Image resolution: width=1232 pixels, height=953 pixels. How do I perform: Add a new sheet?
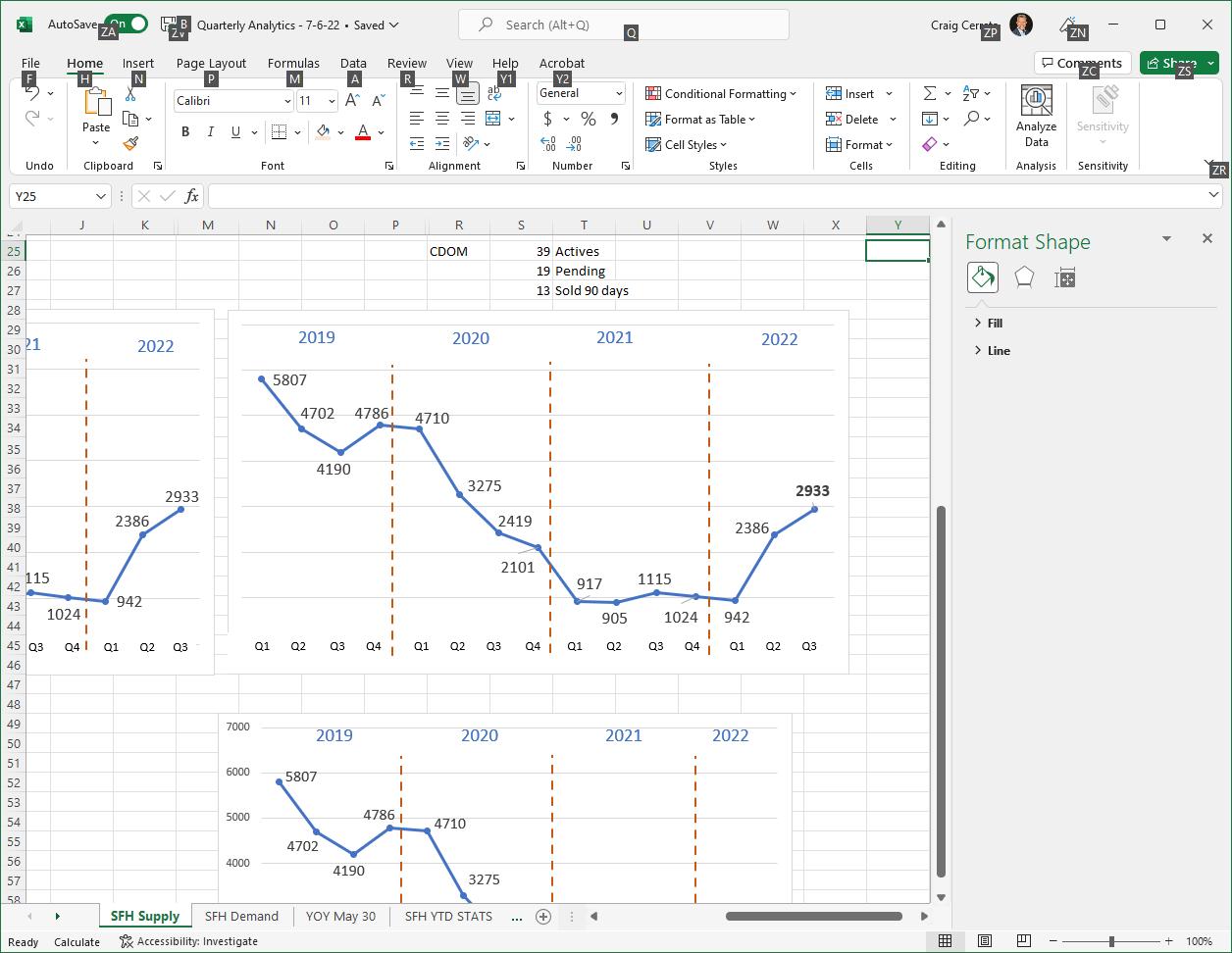543,916
